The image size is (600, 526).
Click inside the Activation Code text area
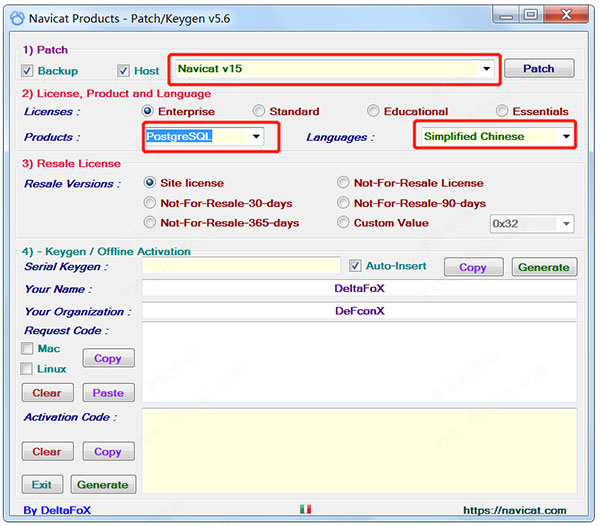[359, 451]
